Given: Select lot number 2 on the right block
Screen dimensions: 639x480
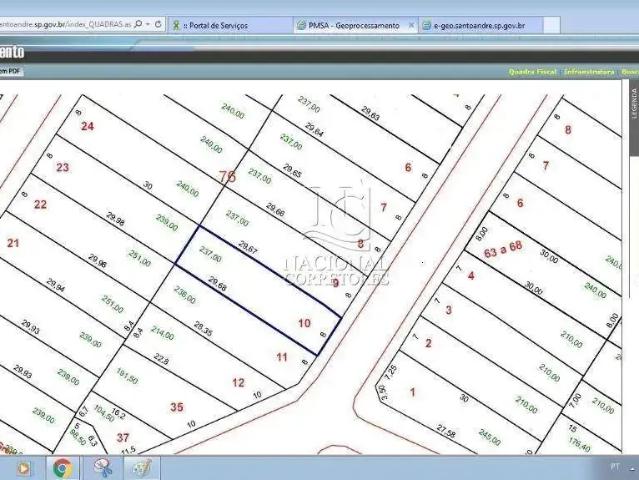Looking at the screenshot, I should pyautogui.click(x=428, y=343).
